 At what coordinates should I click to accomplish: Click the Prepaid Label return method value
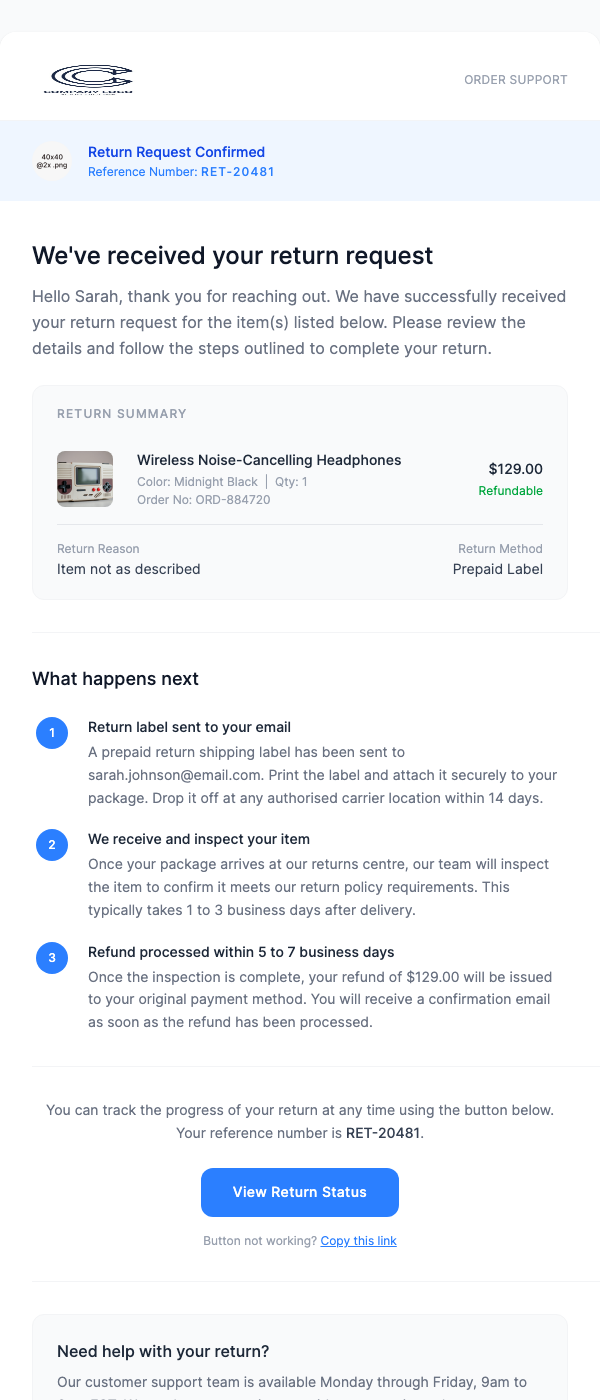pyautogui.click(x=497, y=569)
